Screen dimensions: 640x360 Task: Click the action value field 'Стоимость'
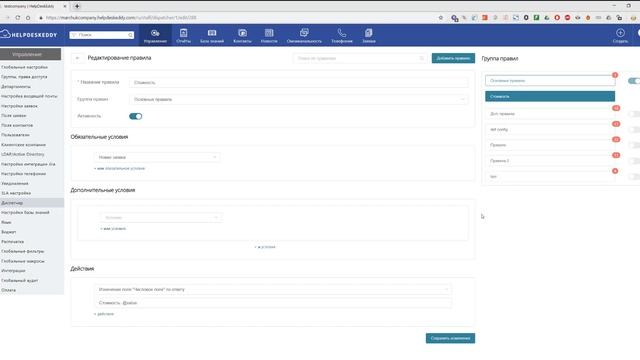[x=273, y=303]
